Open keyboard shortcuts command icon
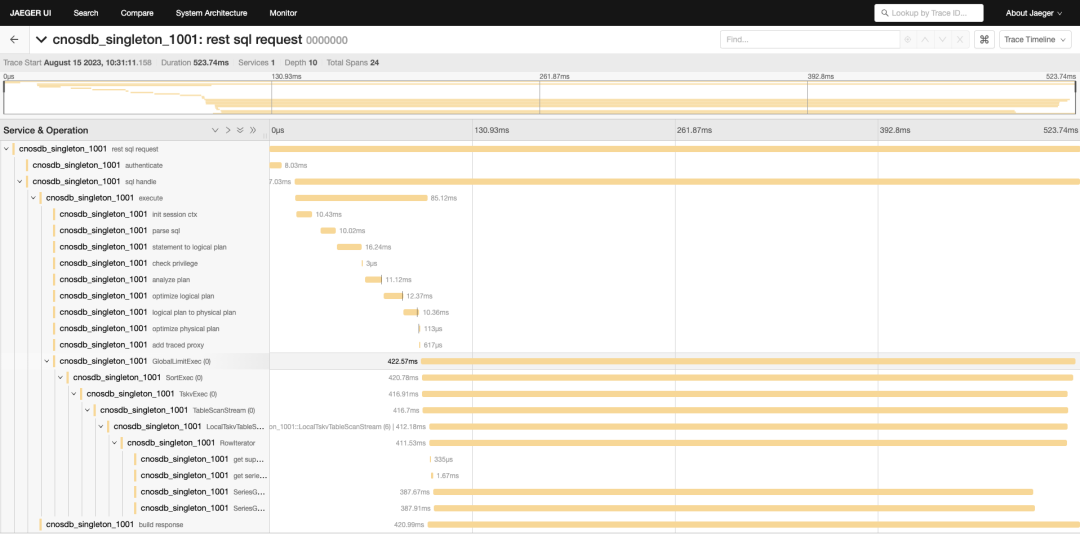This screenshot has height=535, width=1080. click(984, 40)
